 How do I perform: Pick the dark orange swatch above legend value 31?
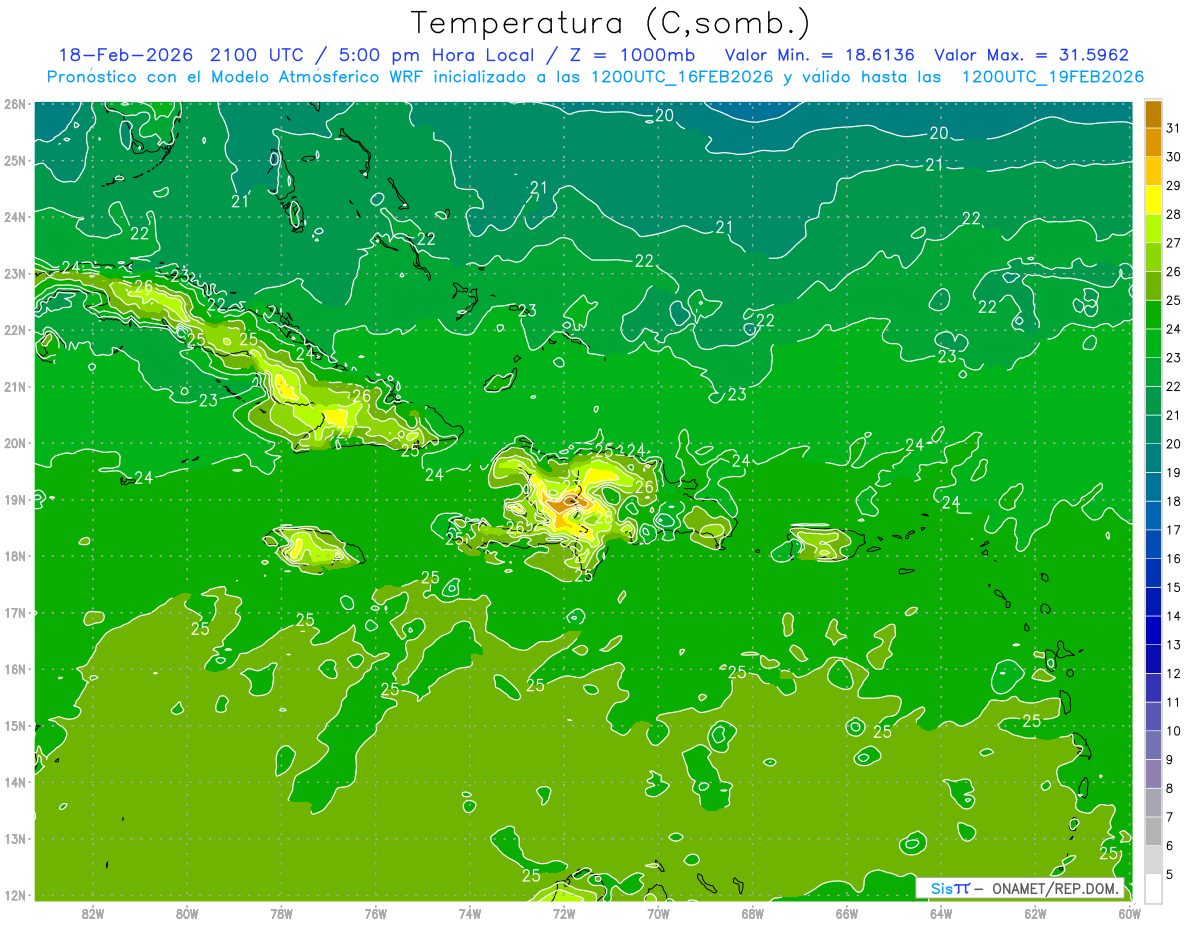[x=1153, y=114]
